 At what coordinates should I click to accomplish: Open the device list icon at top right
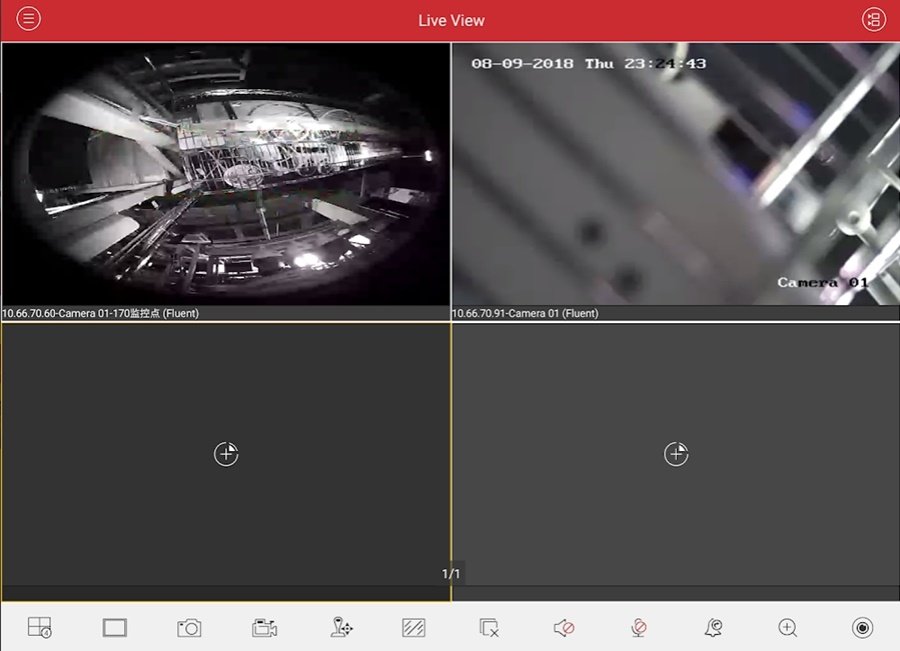coord(874,20)
